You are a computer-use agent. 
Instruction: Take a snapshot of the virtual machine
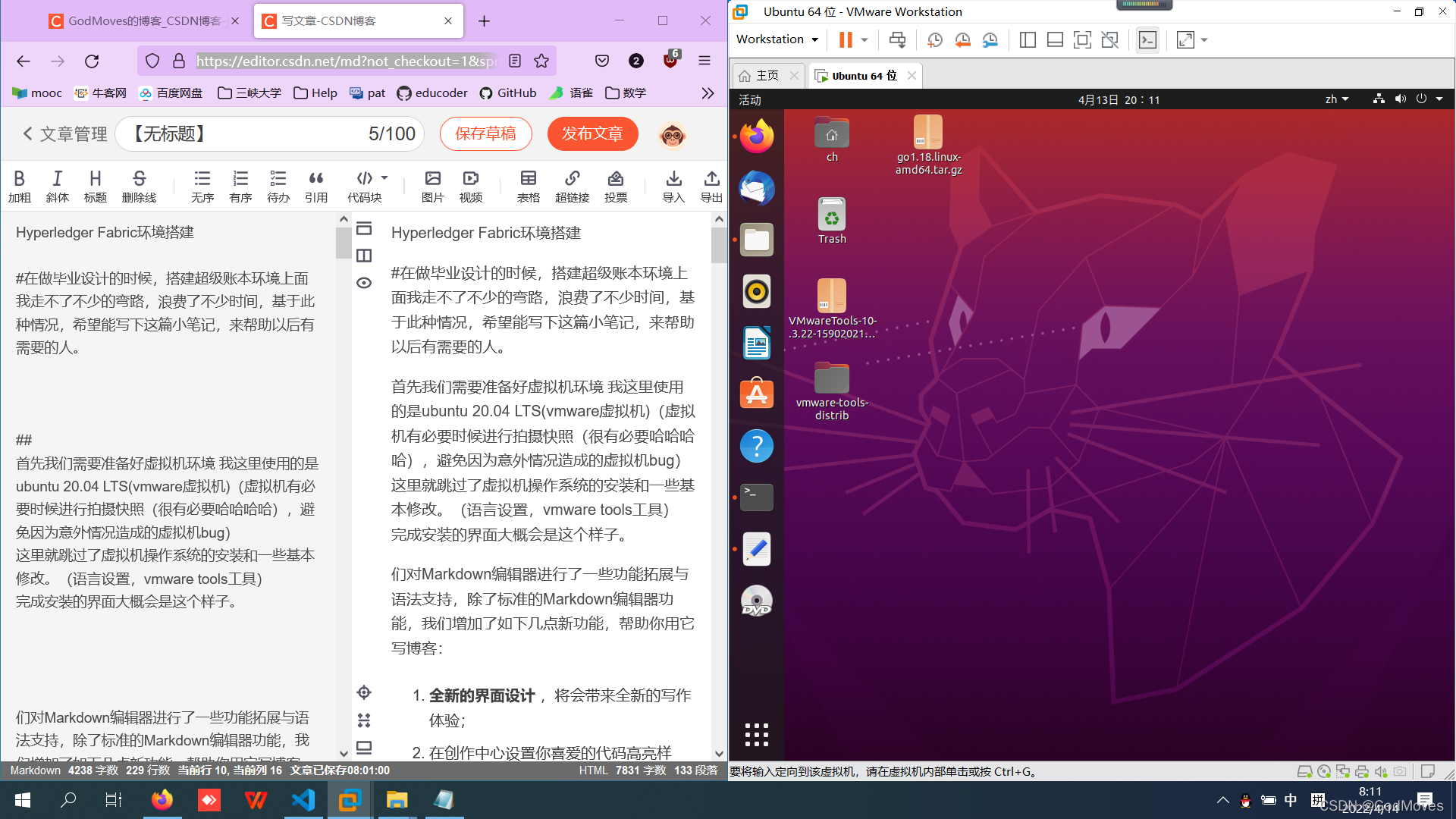[934, 39]
